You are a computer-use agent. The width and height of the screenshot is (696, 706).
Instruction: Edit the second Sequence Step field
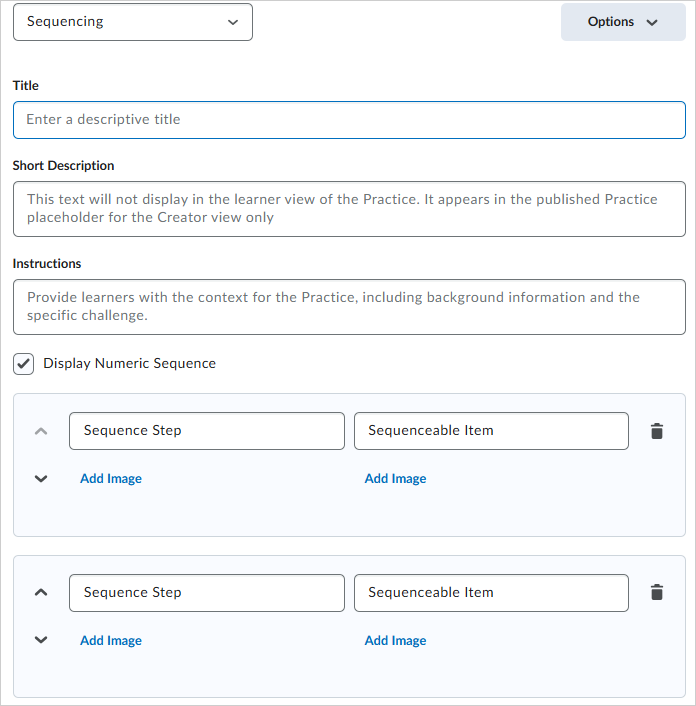(x=207, y=593)
